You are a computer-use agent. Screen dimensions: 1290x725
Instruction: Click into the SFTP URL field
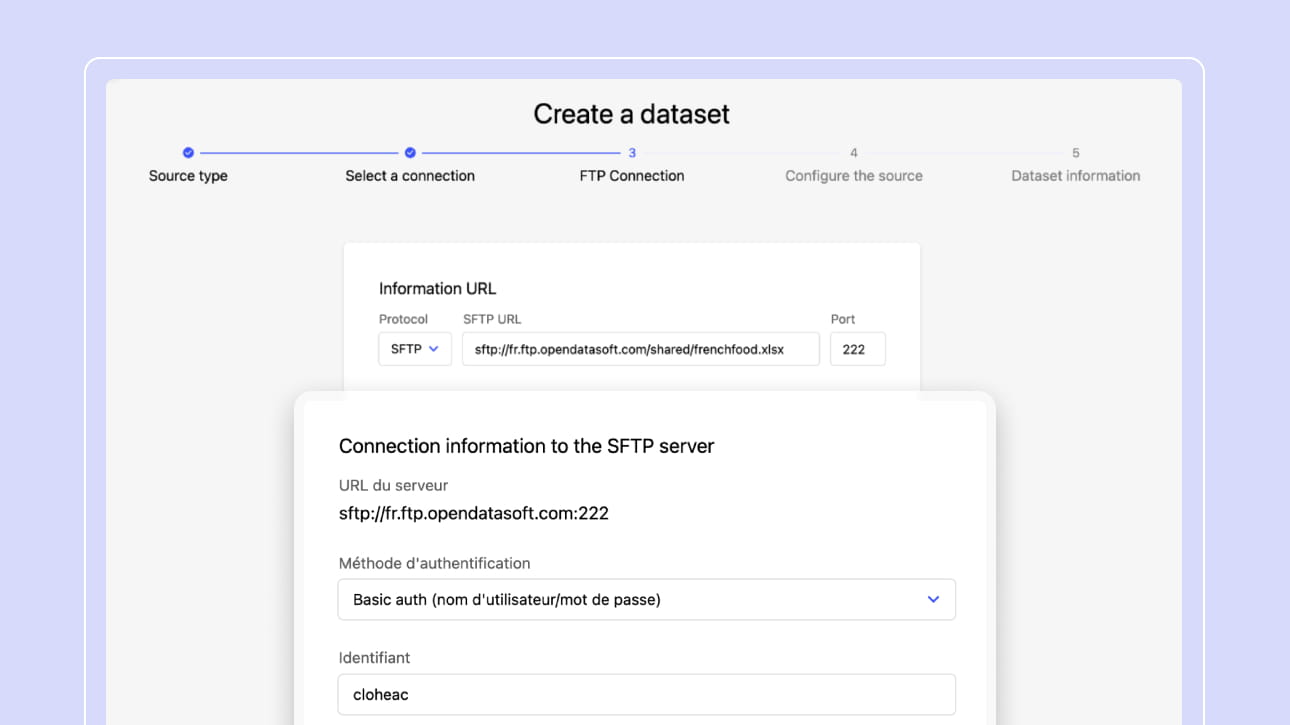[x=640, y=349]
